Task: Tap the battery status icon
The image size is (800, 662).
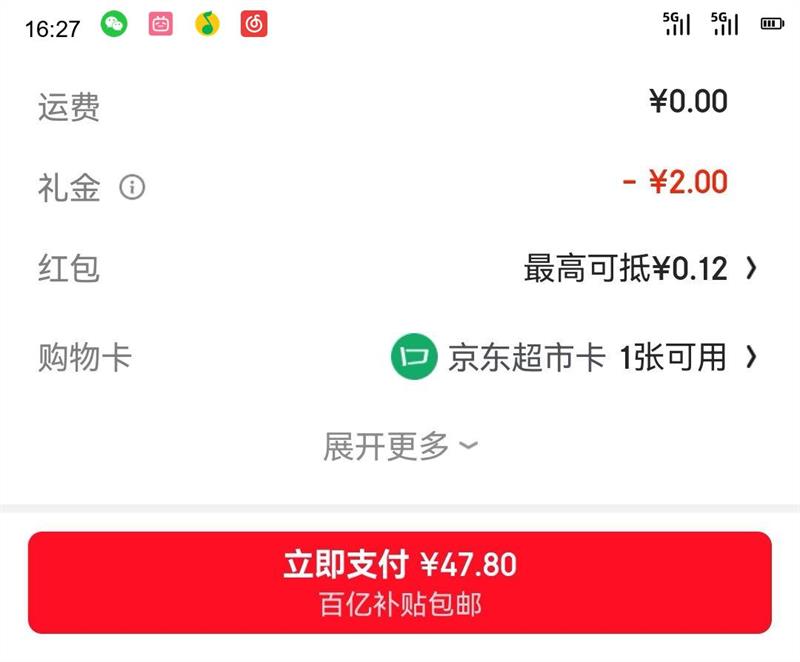Action: pos(772,24)
